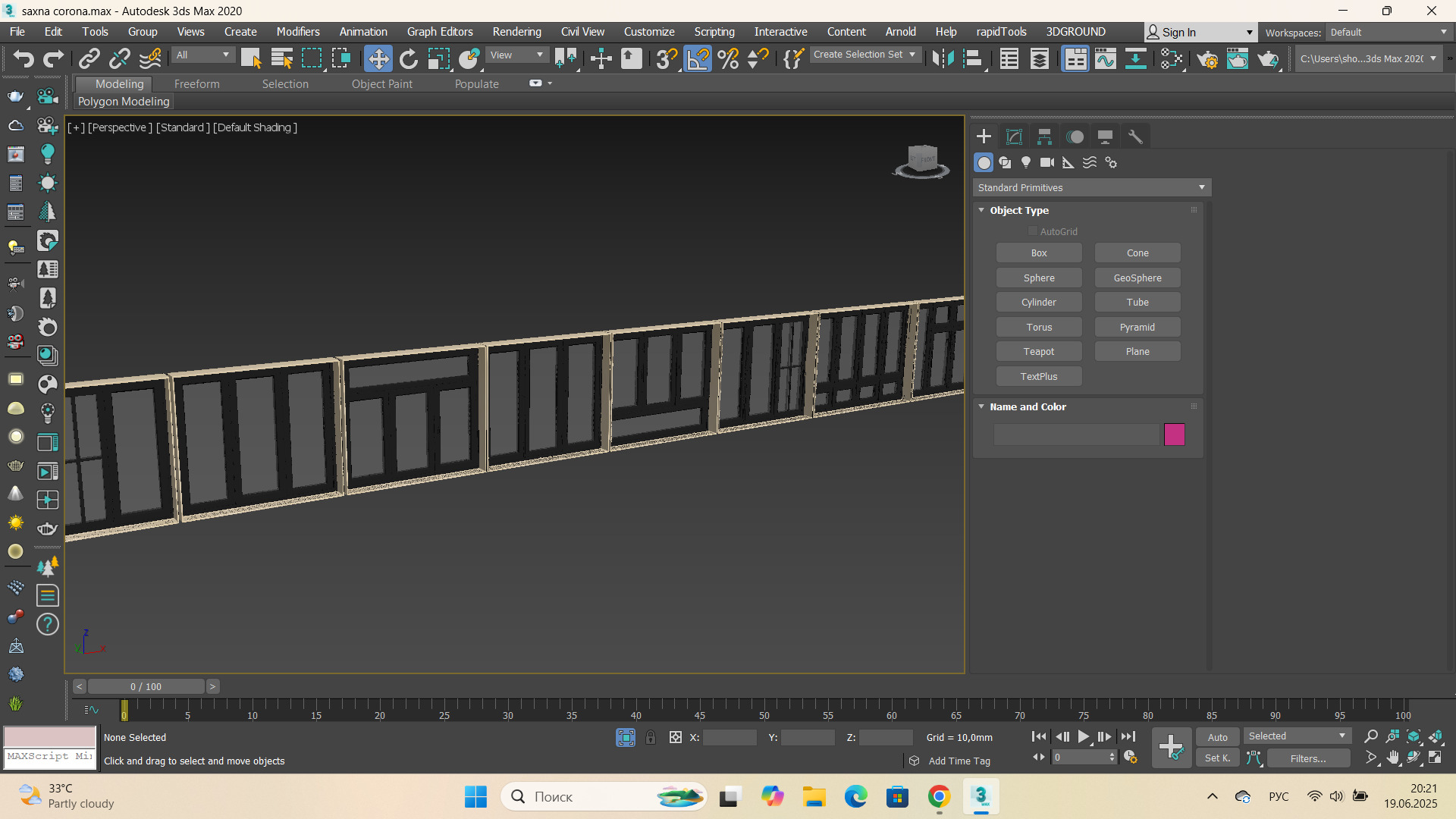Switch to Cameras create category

tap(1047, 162)
